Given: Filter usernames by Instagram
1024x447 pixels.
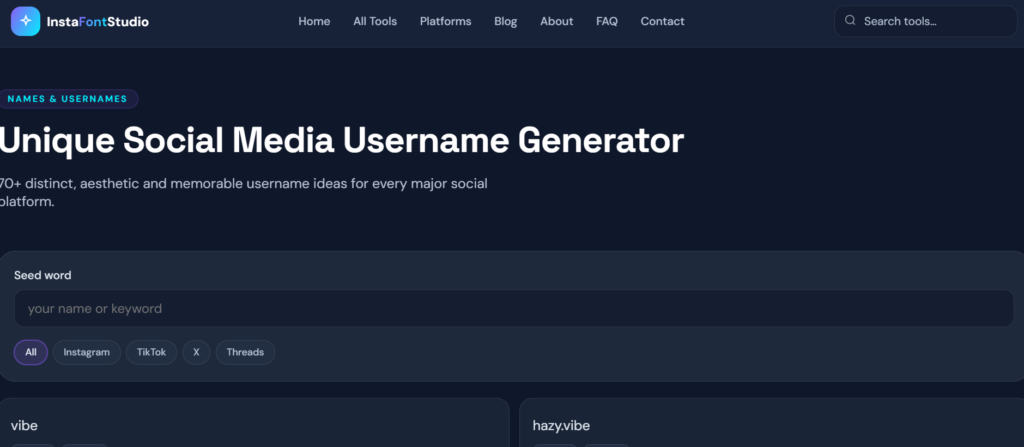Looking at the screenshot, I should coord(87,352).
